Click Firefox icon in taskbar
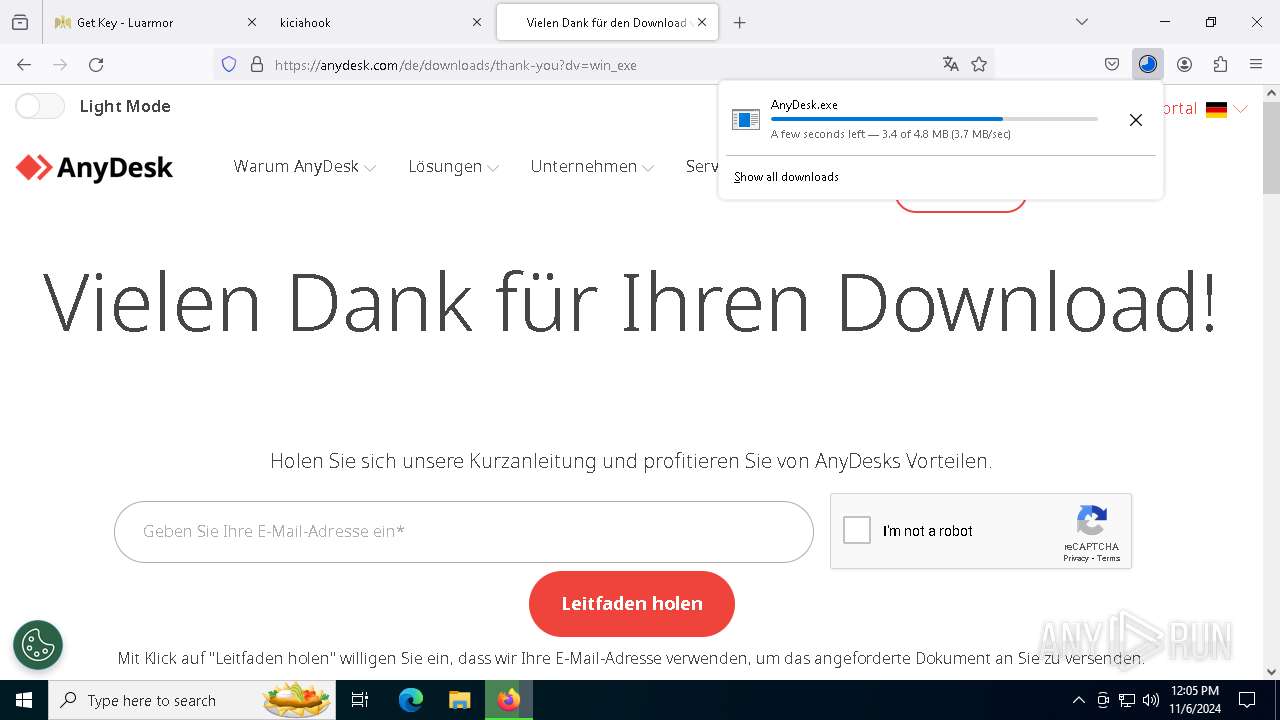The width and height of the screenshot is (1280, 720). point(509,700)
